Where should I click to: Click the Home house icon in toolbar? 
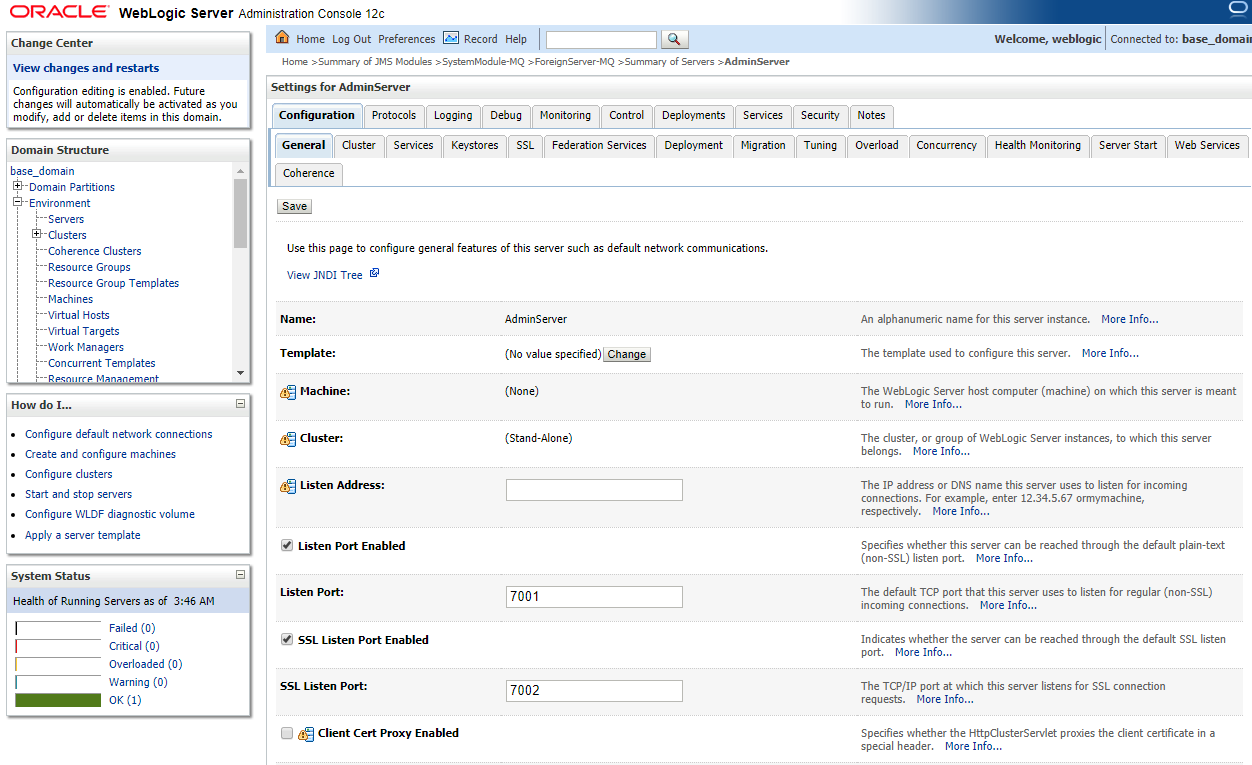pyautogui.click(x=282, y=38)
